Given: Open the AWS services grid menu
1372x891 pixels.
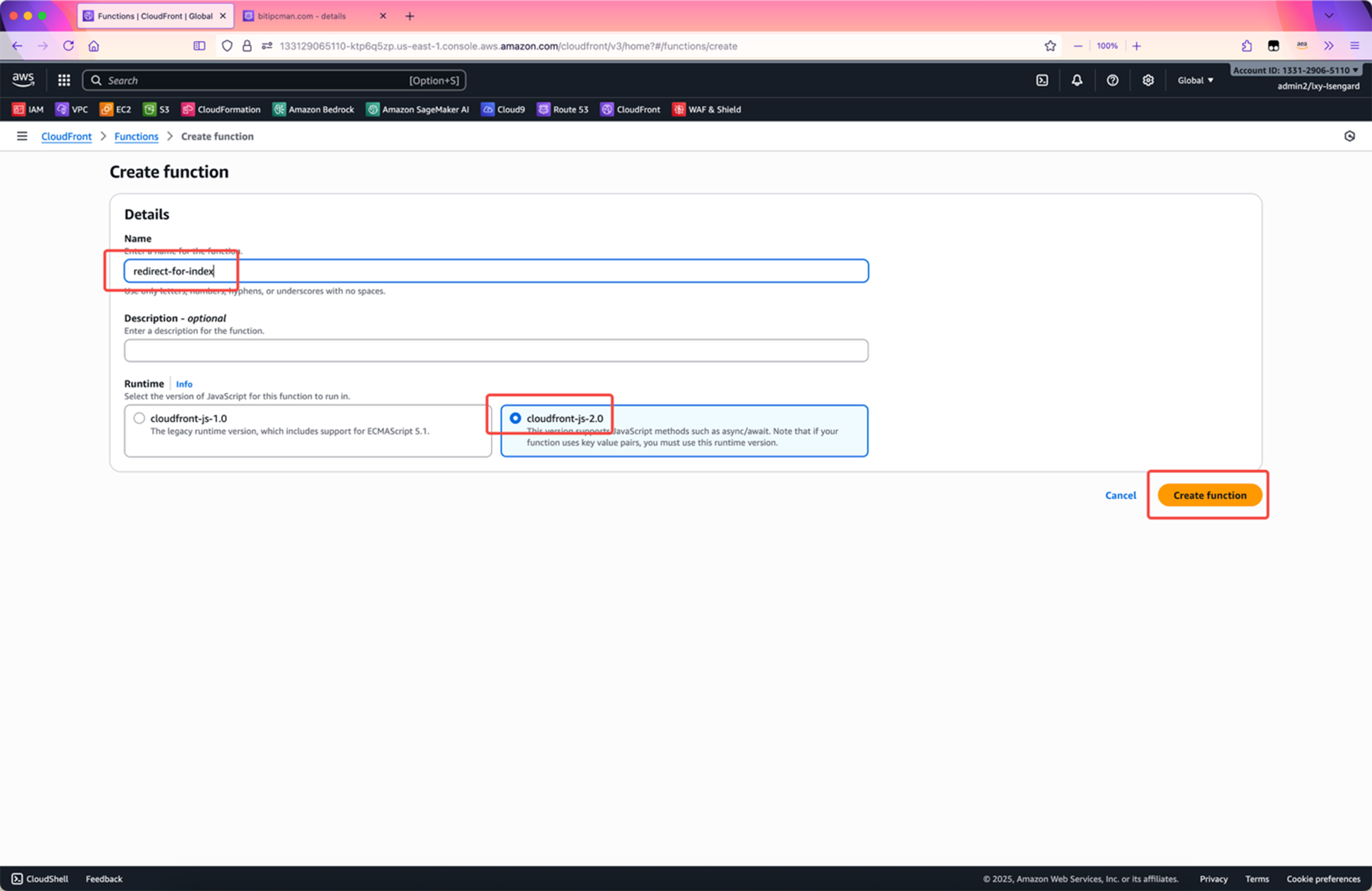Looking at the screenshot, I should pos(63,80).
